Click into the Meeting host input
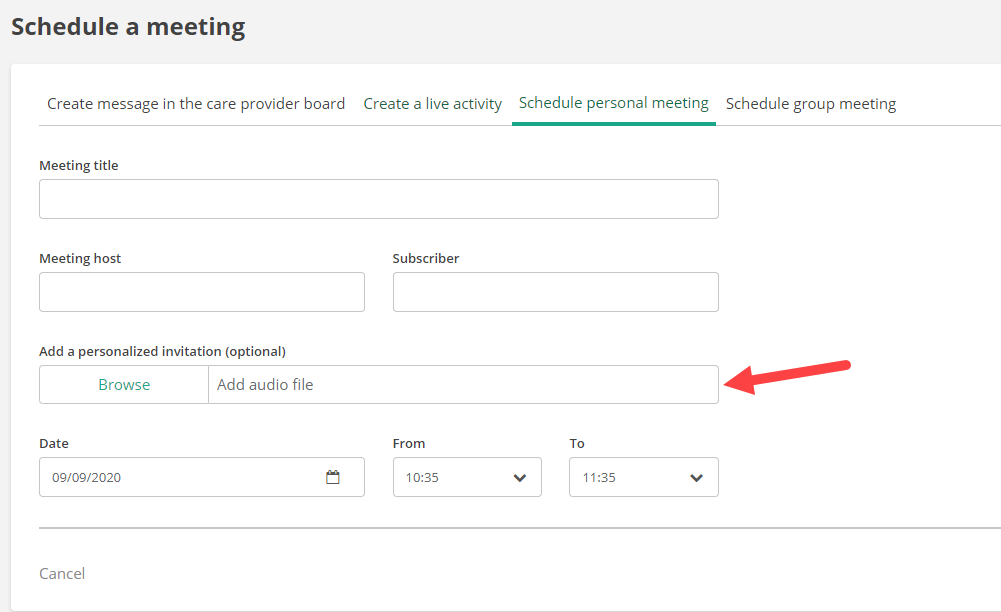Screen dimensions: 1001x612 tap(201, 292)
